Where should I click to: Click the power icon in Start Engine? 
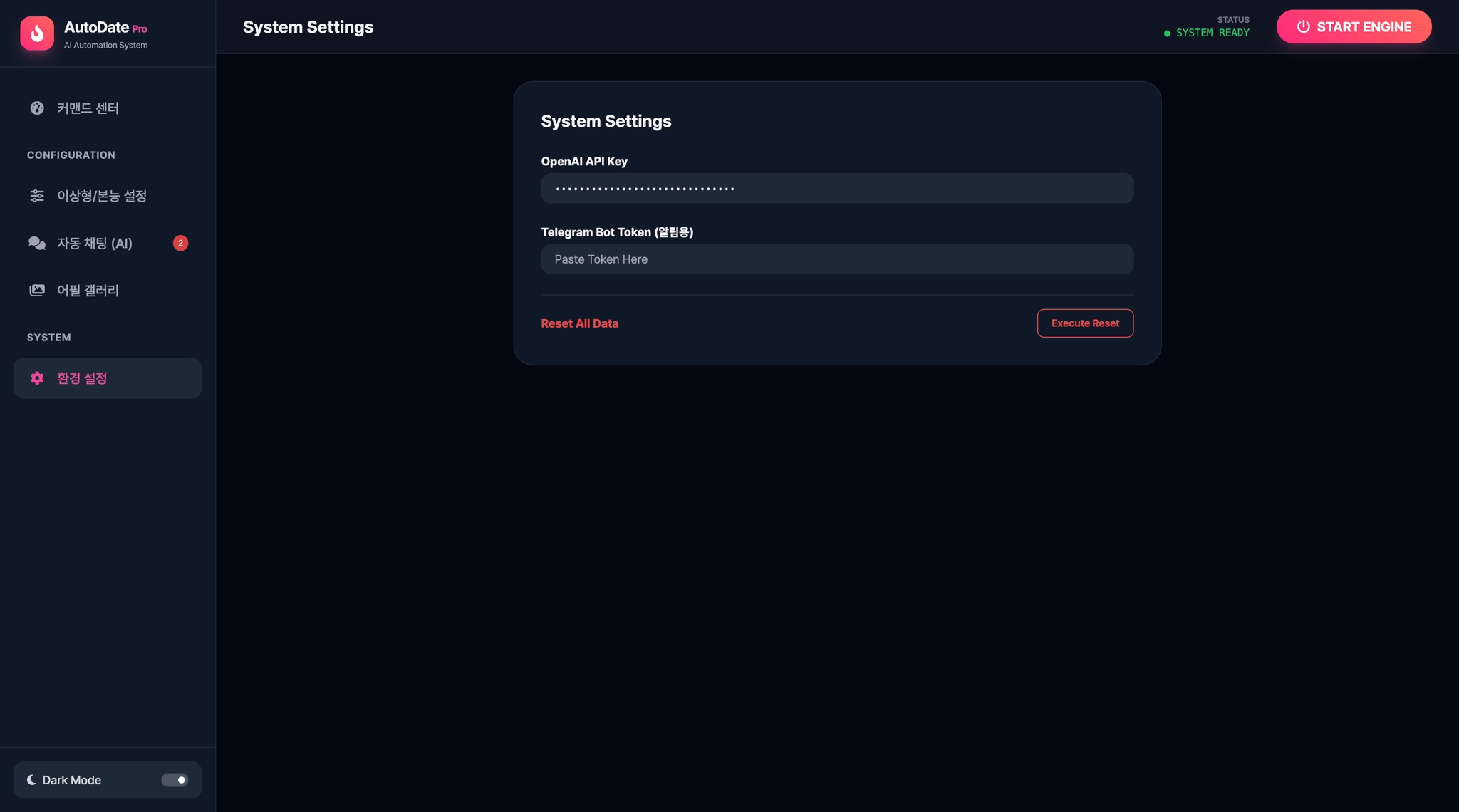(x=1303, y=27)
